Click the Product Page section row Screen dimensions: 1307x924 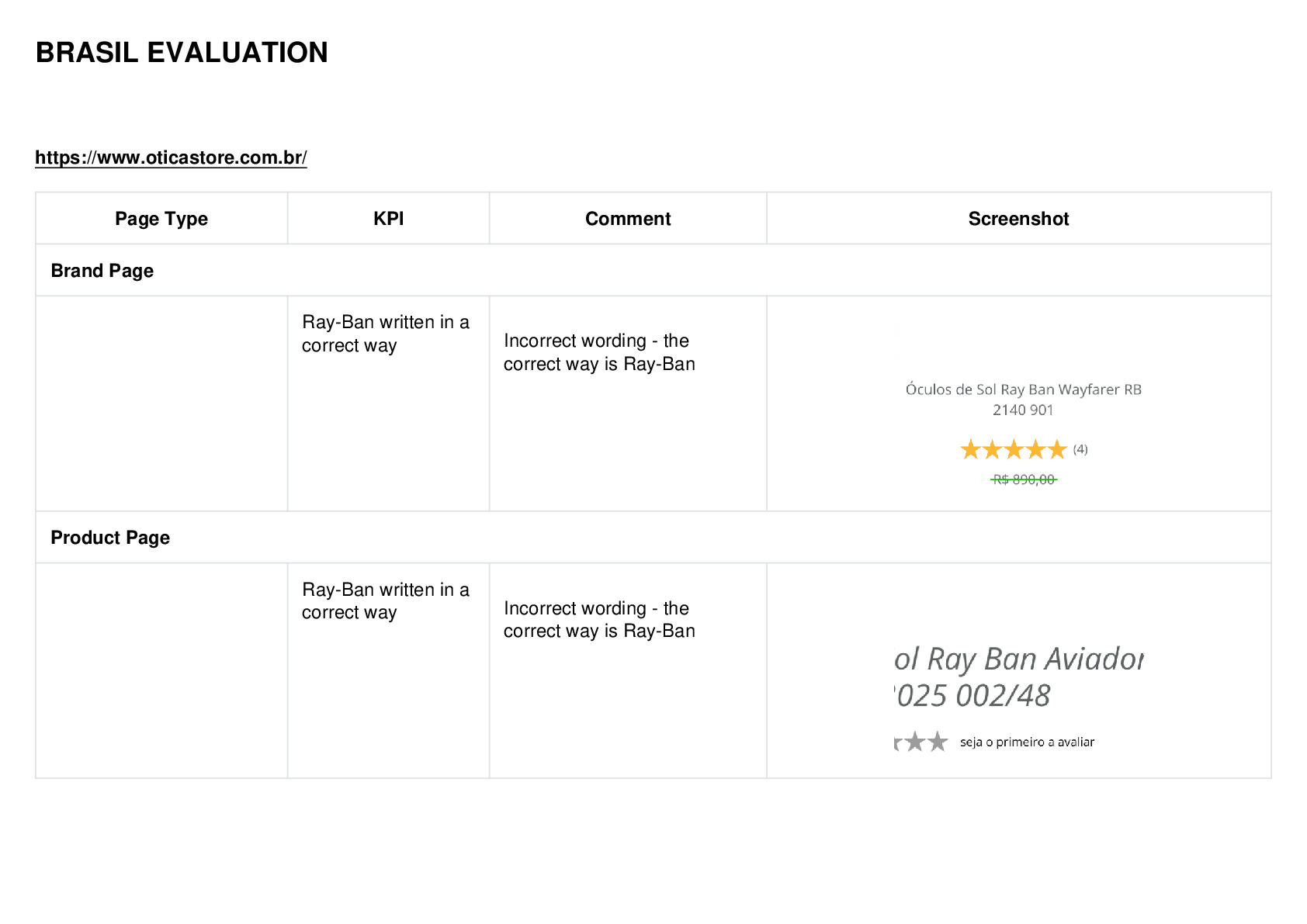coord(653,537)
